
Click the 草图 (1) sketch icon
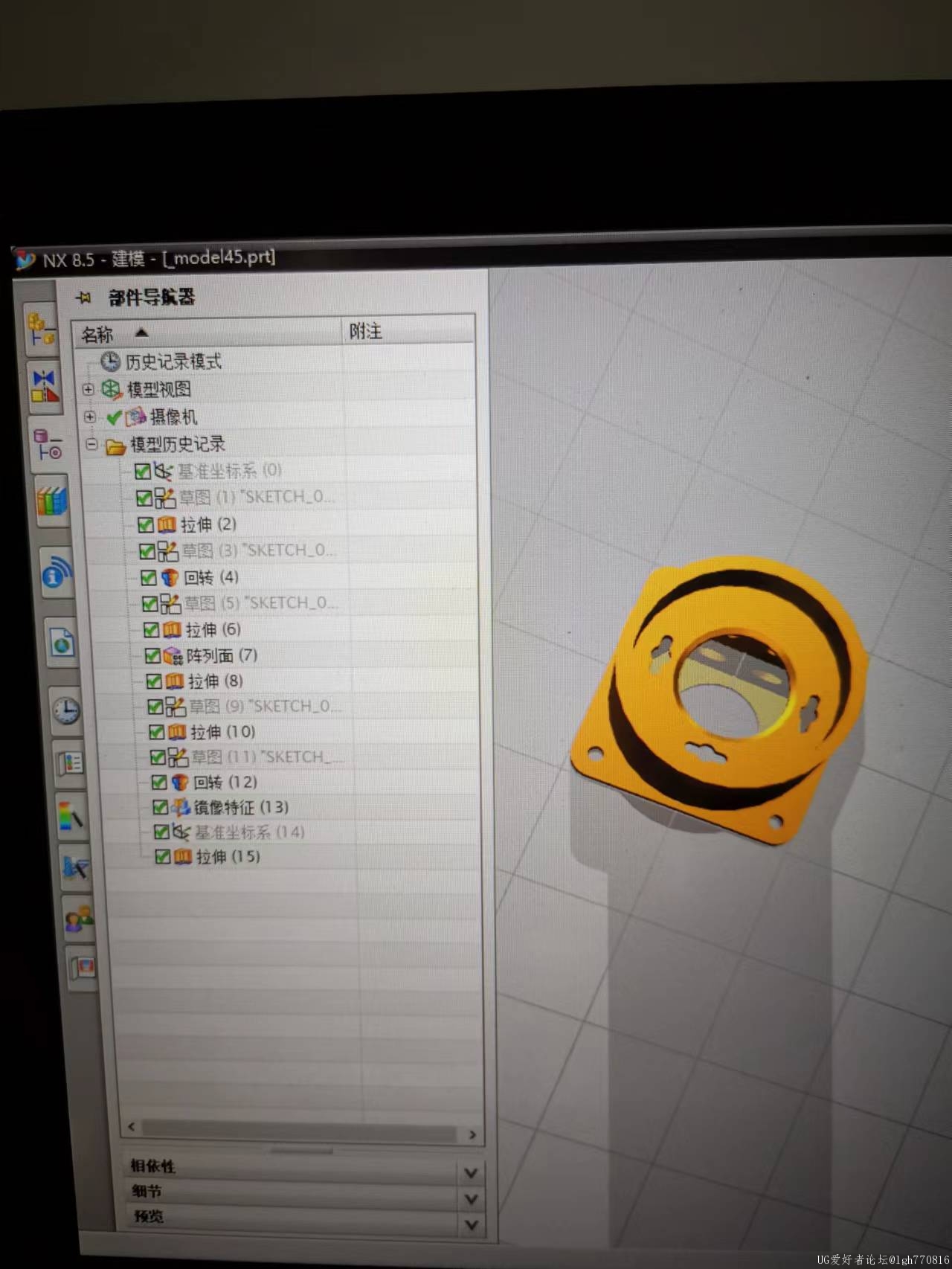tap(164, 497)
